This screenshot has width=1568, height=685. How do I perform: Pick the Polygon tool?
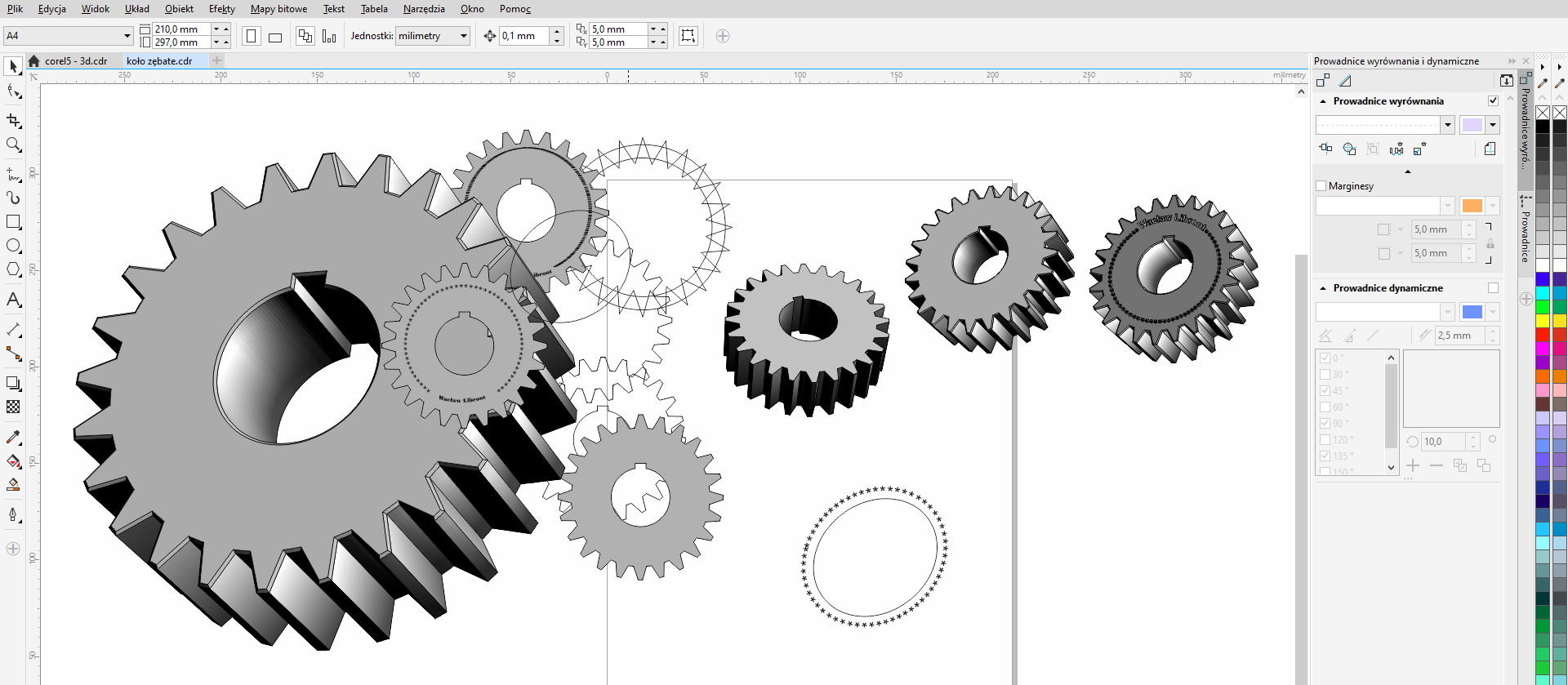click(x=13, y=269)
